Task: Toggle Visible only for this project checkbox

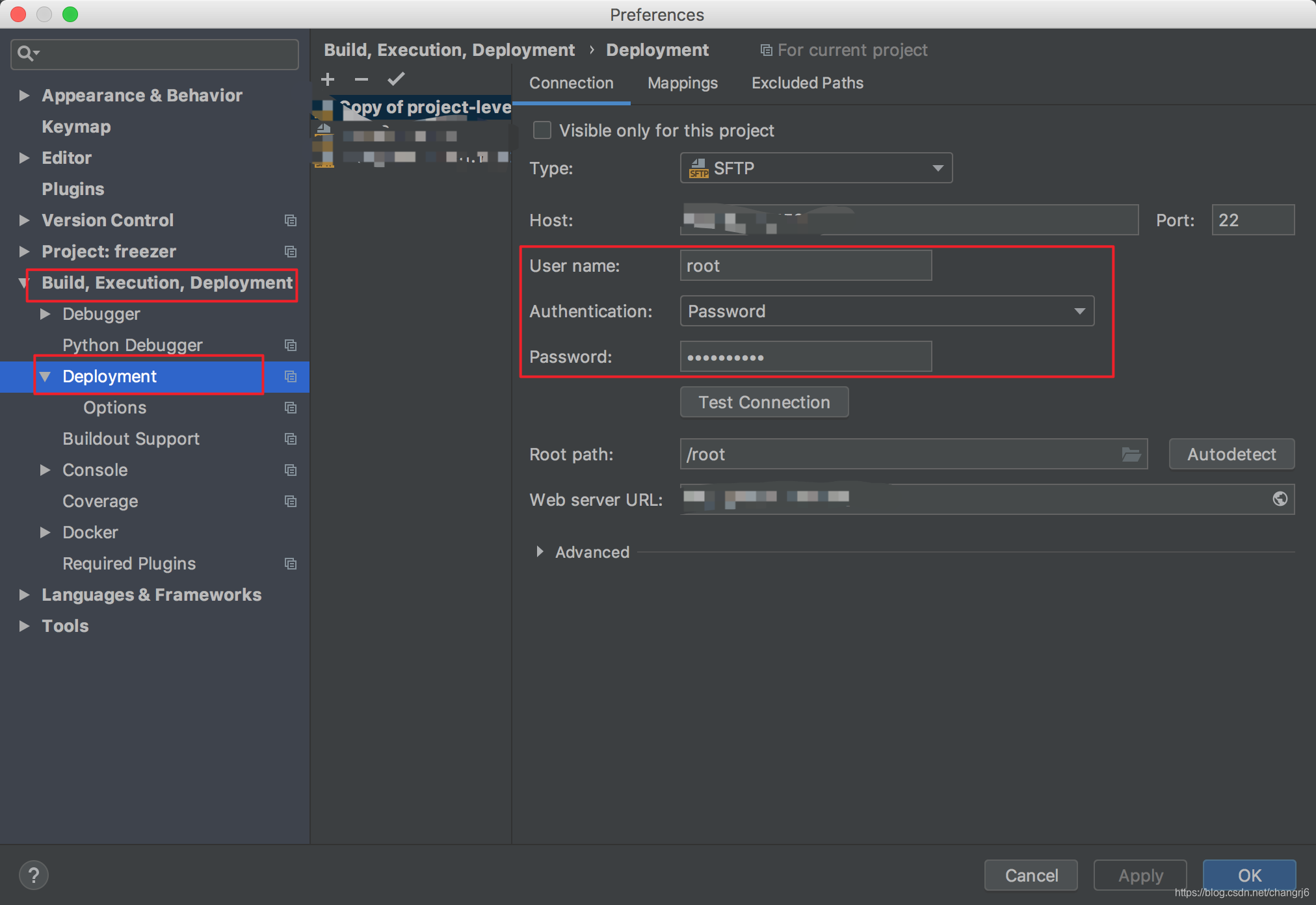Action: point(543,130)
